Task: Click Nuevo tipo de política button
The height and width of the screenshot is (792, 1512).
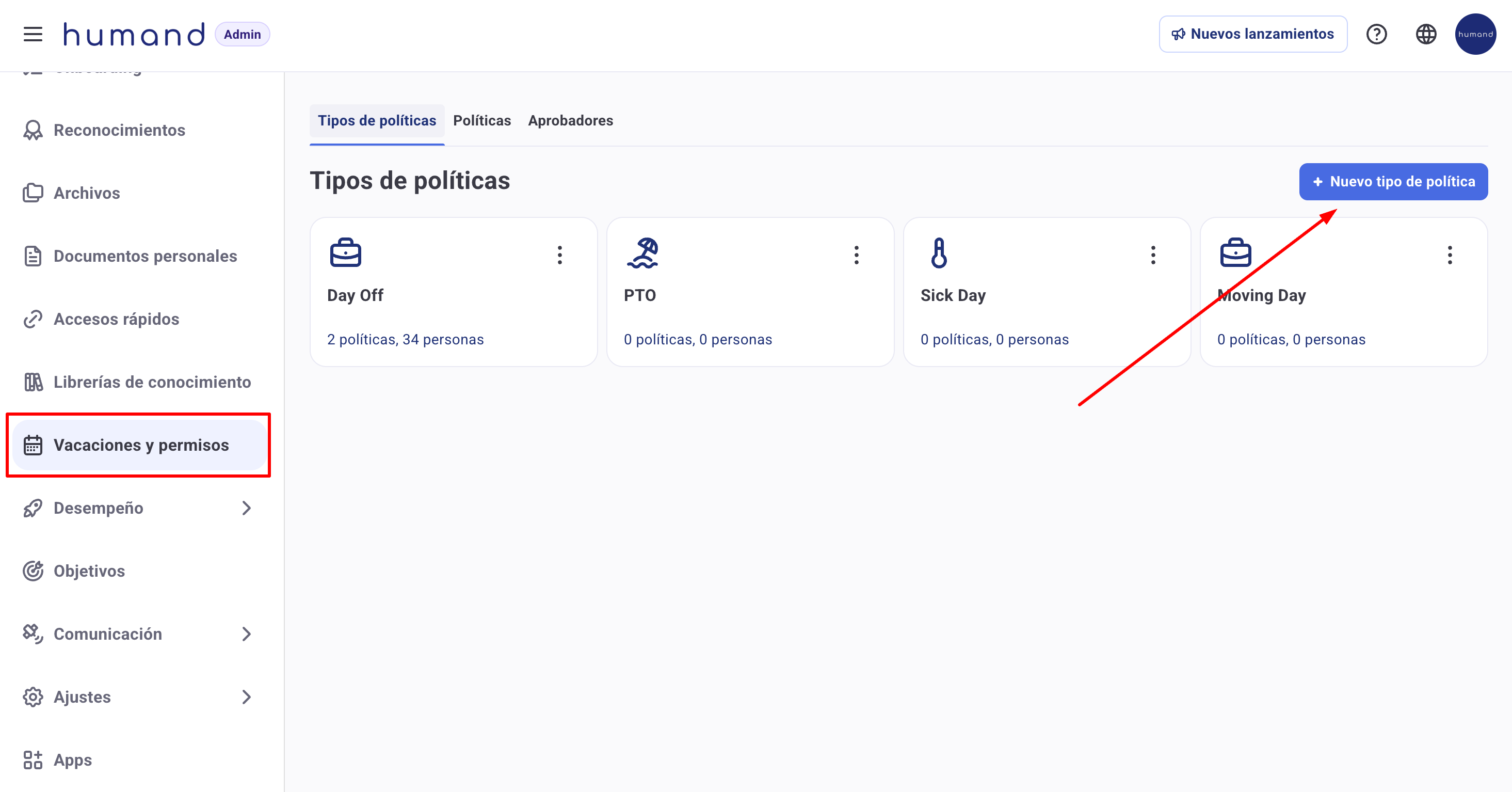Action: (1393, 181)
